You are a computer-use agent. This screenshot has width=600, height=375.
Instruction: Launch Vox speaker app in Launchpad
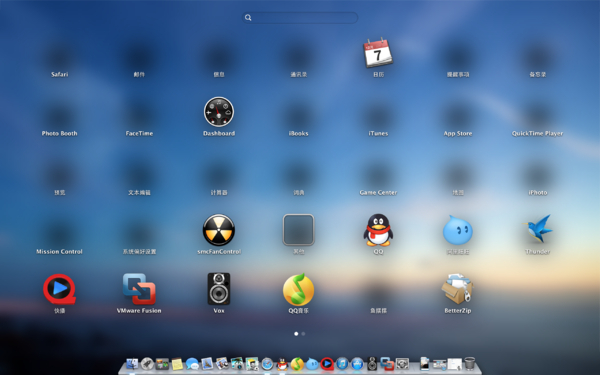click(x=219, y=289)
